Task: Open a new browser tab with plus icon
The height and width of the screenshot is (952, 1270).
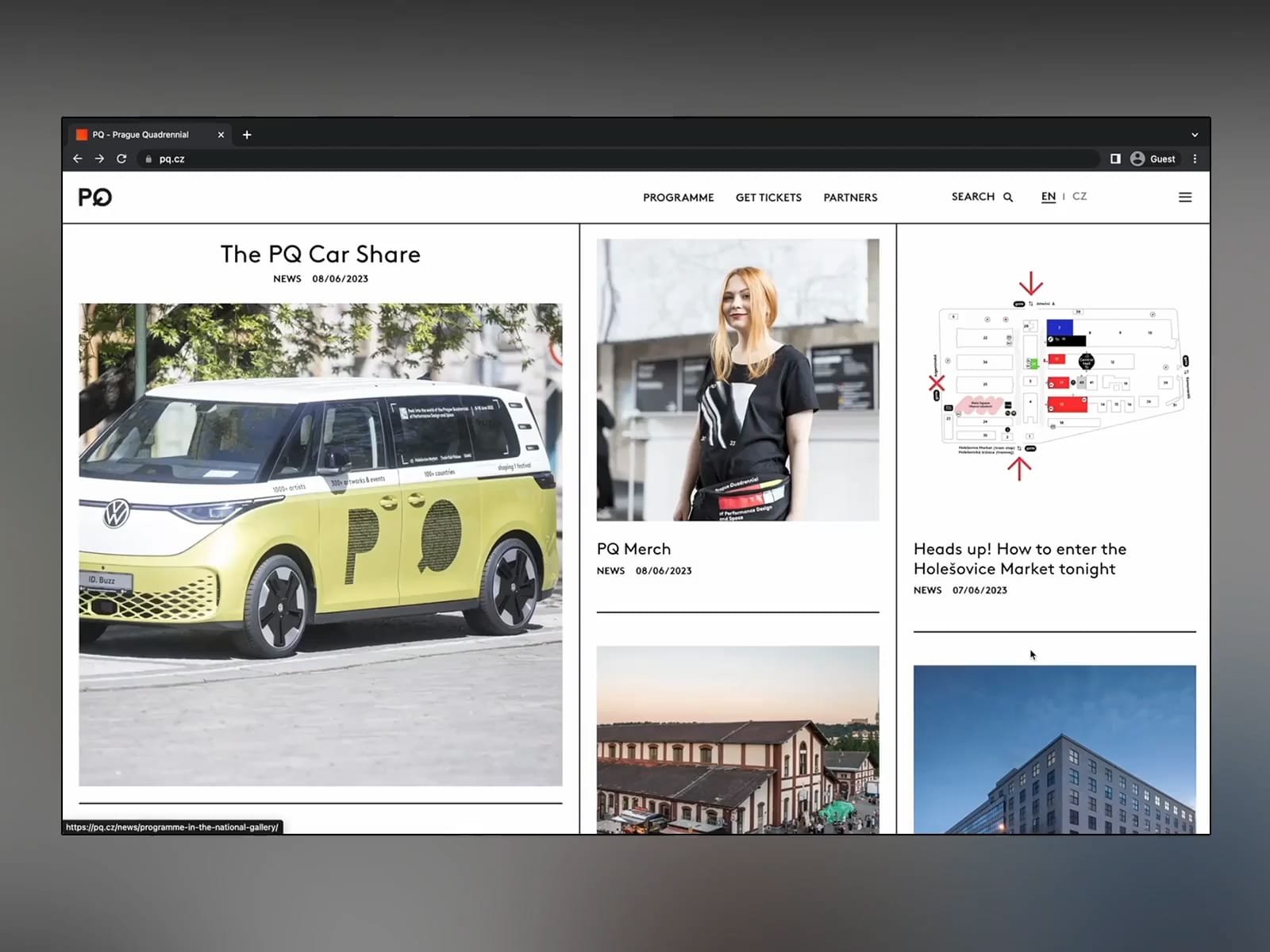Action: click(x=247, y=135)
